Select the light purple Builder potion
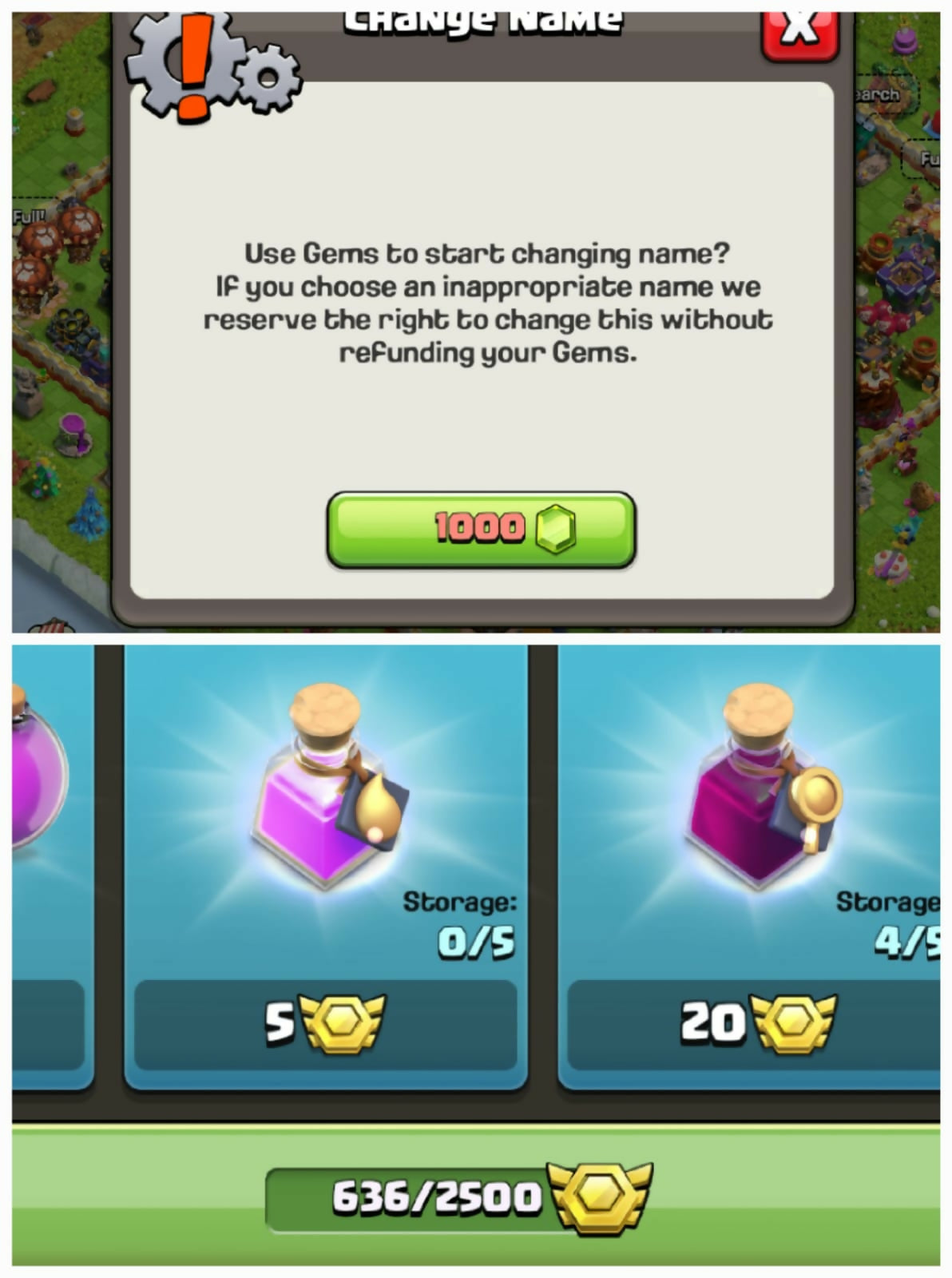 coord(329,785)
